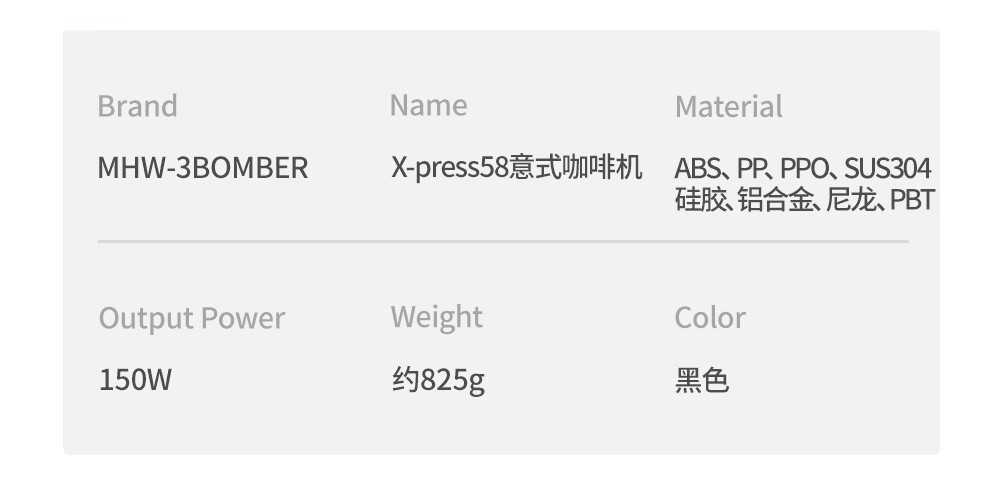
Task: Select the X-press58意式咖啡机 product name
Action: coord(516,167)
